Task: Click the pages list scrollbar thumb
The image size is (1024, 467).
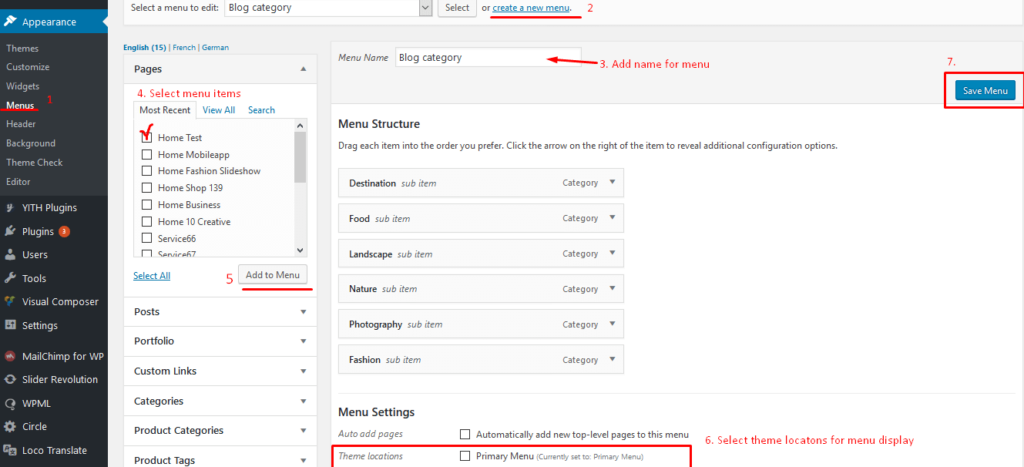Action: (x=300, y=157)
